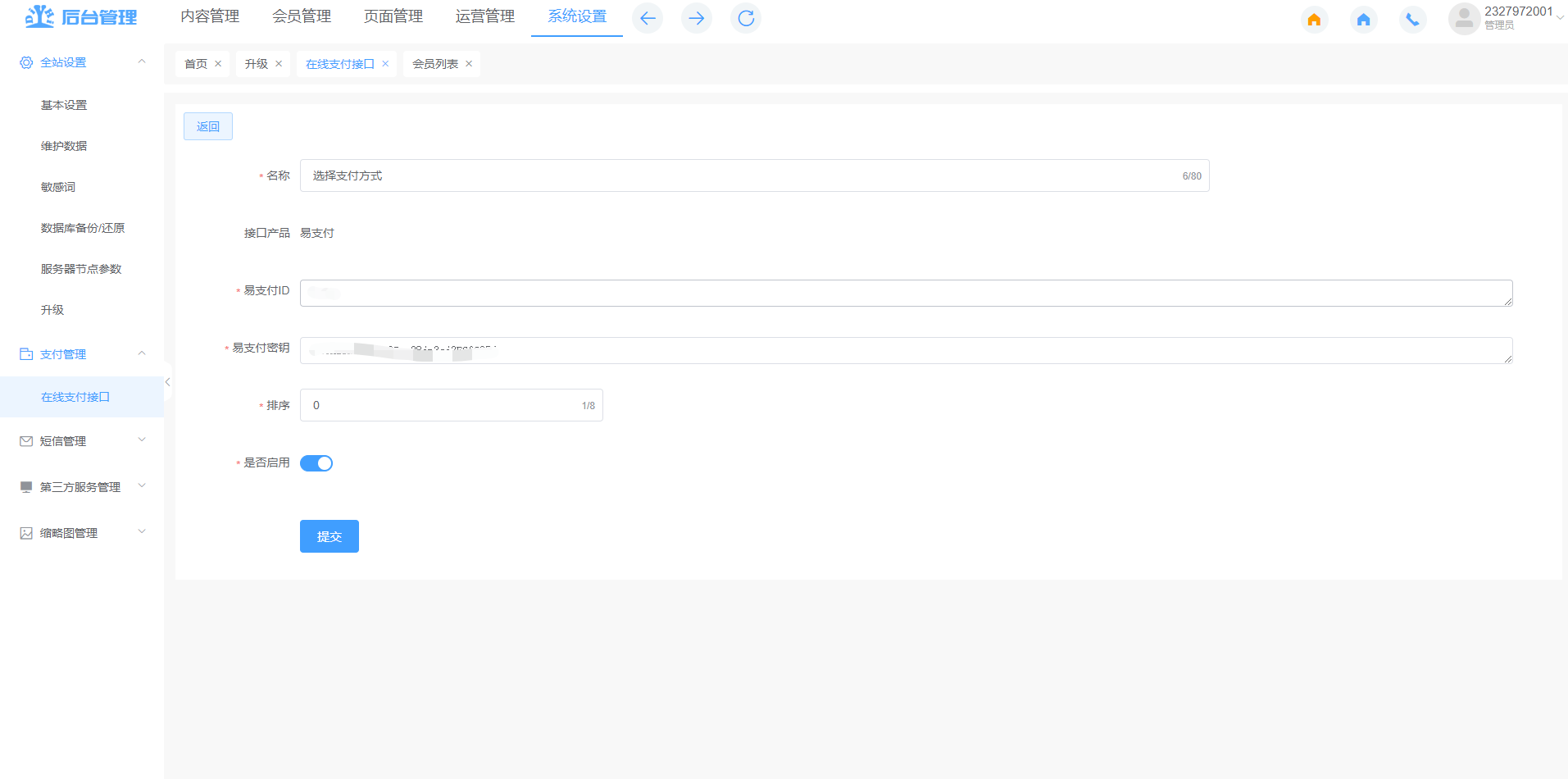The height and width of the screenshot is (779, 1568).
Task: Click the orange home icon
Action: tap(1315, 19)
